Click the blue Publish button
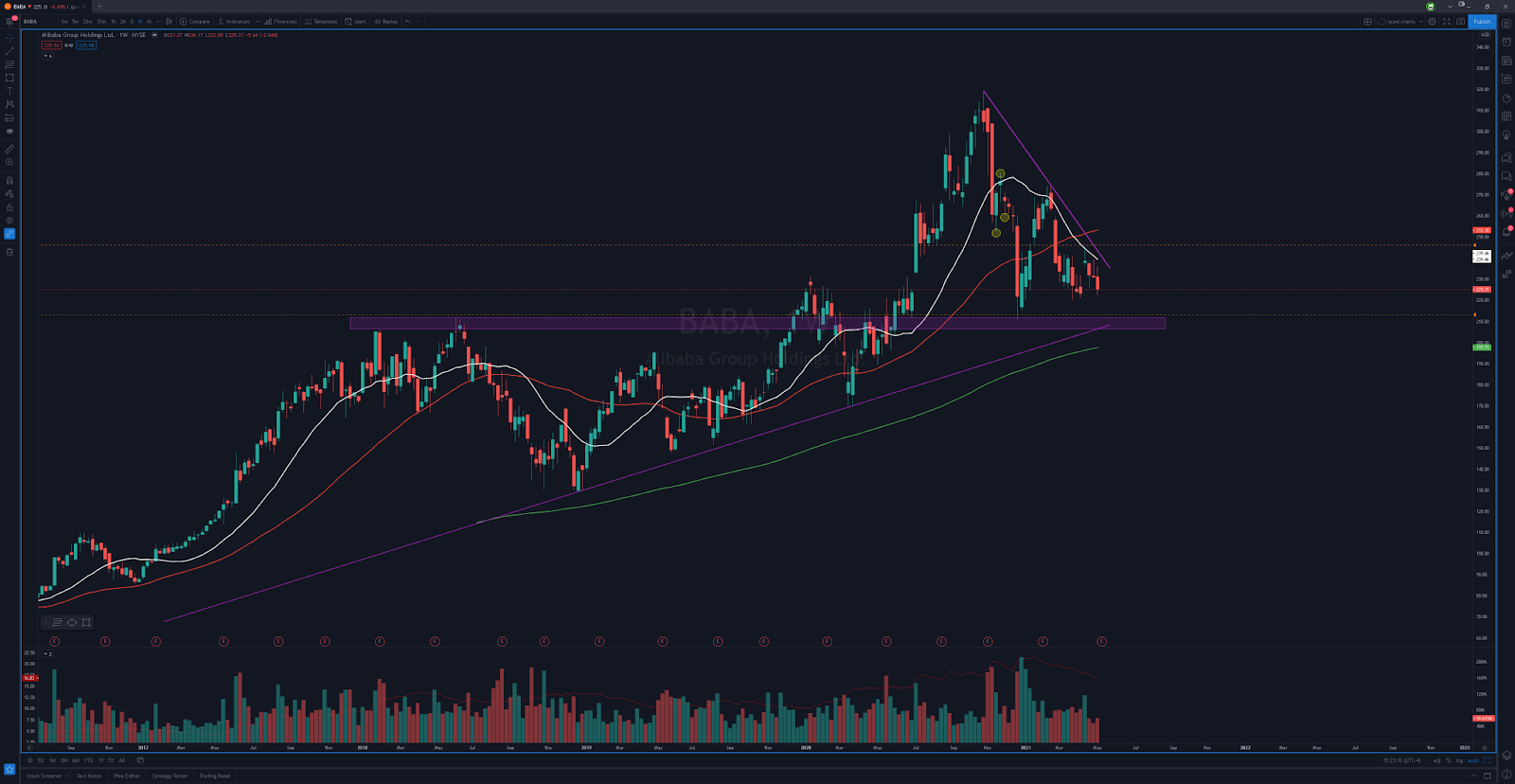 point(1482,21)
